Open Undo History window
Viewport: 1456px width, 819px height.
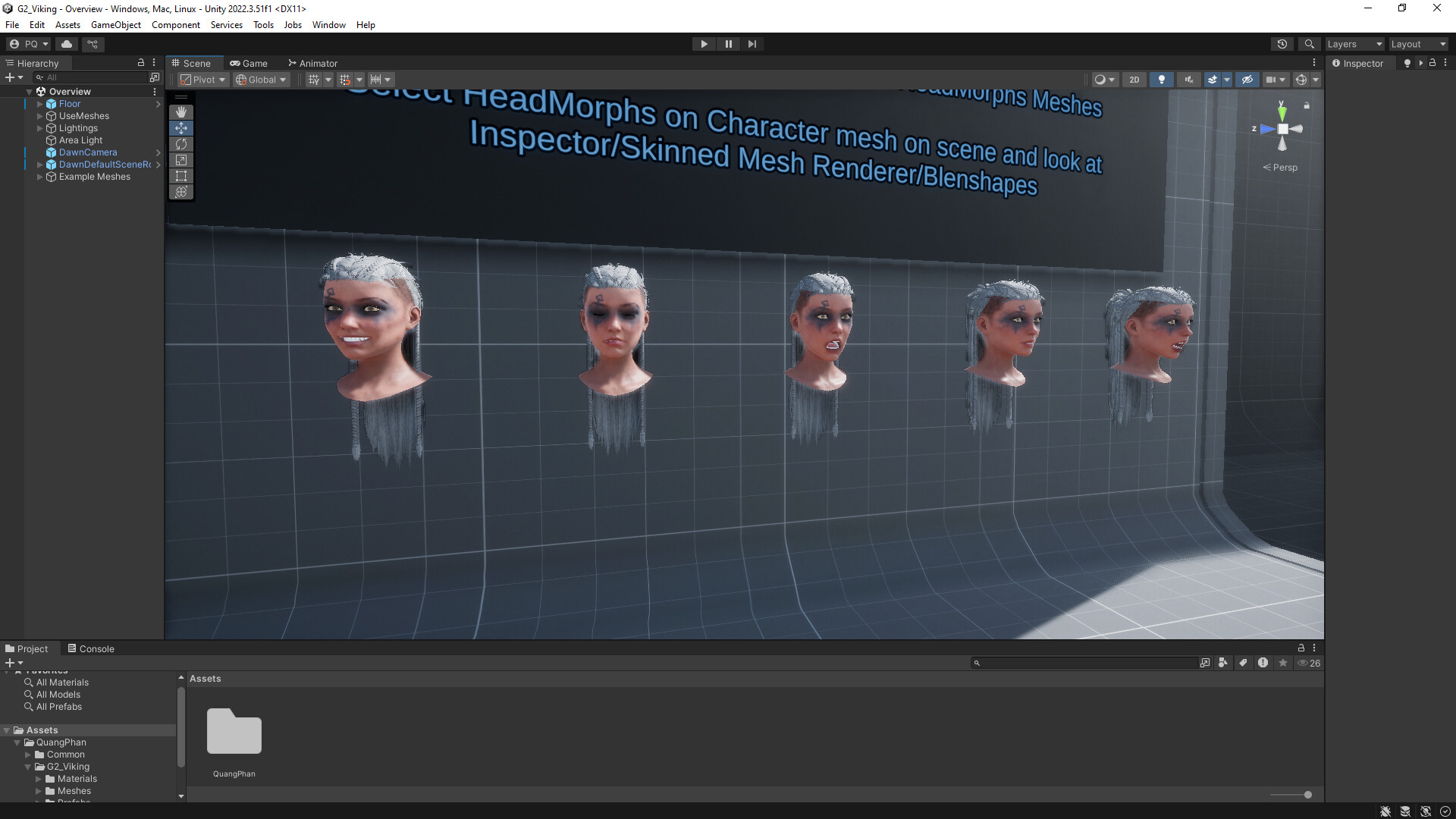pos(1282,44)
